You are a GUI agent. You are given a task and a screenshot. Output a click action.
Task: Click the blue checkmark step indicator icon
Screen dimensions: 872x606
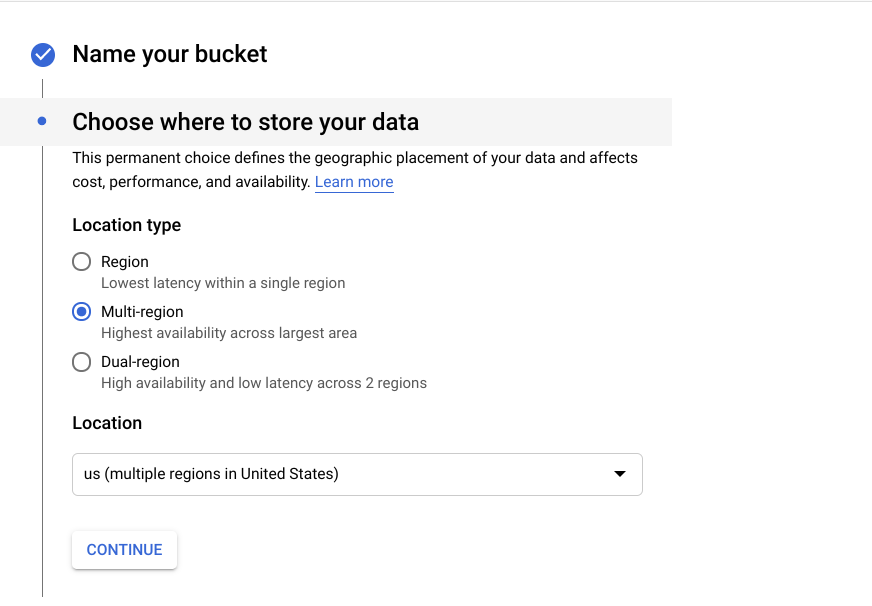tap(42, 55)
